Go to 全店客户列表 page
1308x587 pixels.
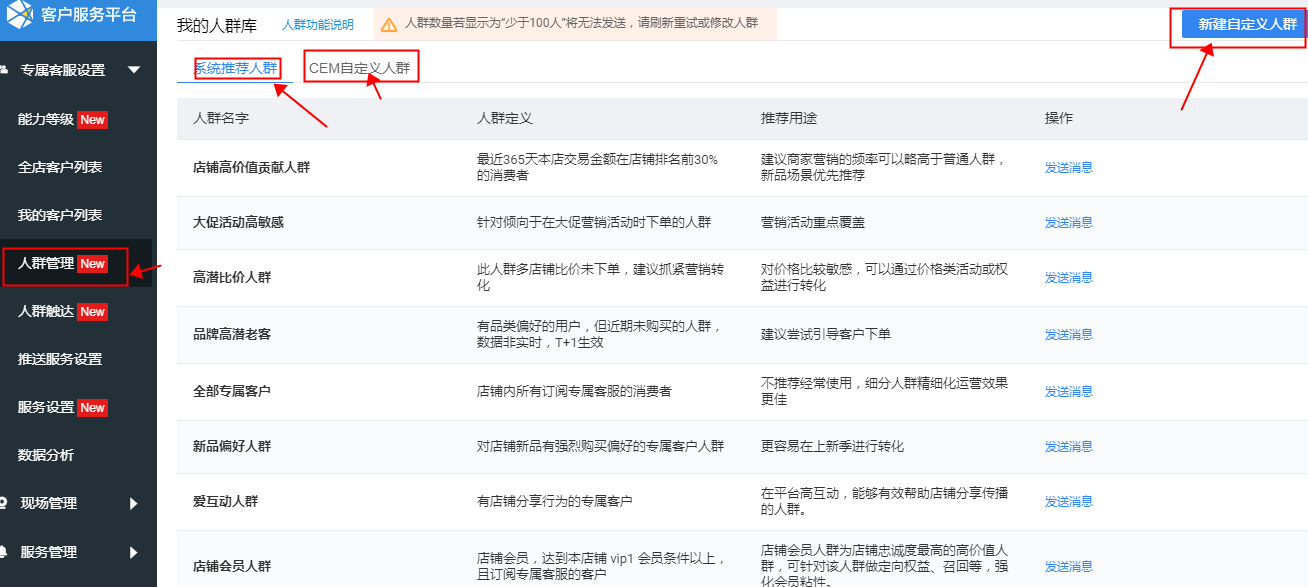click(60, 168)
